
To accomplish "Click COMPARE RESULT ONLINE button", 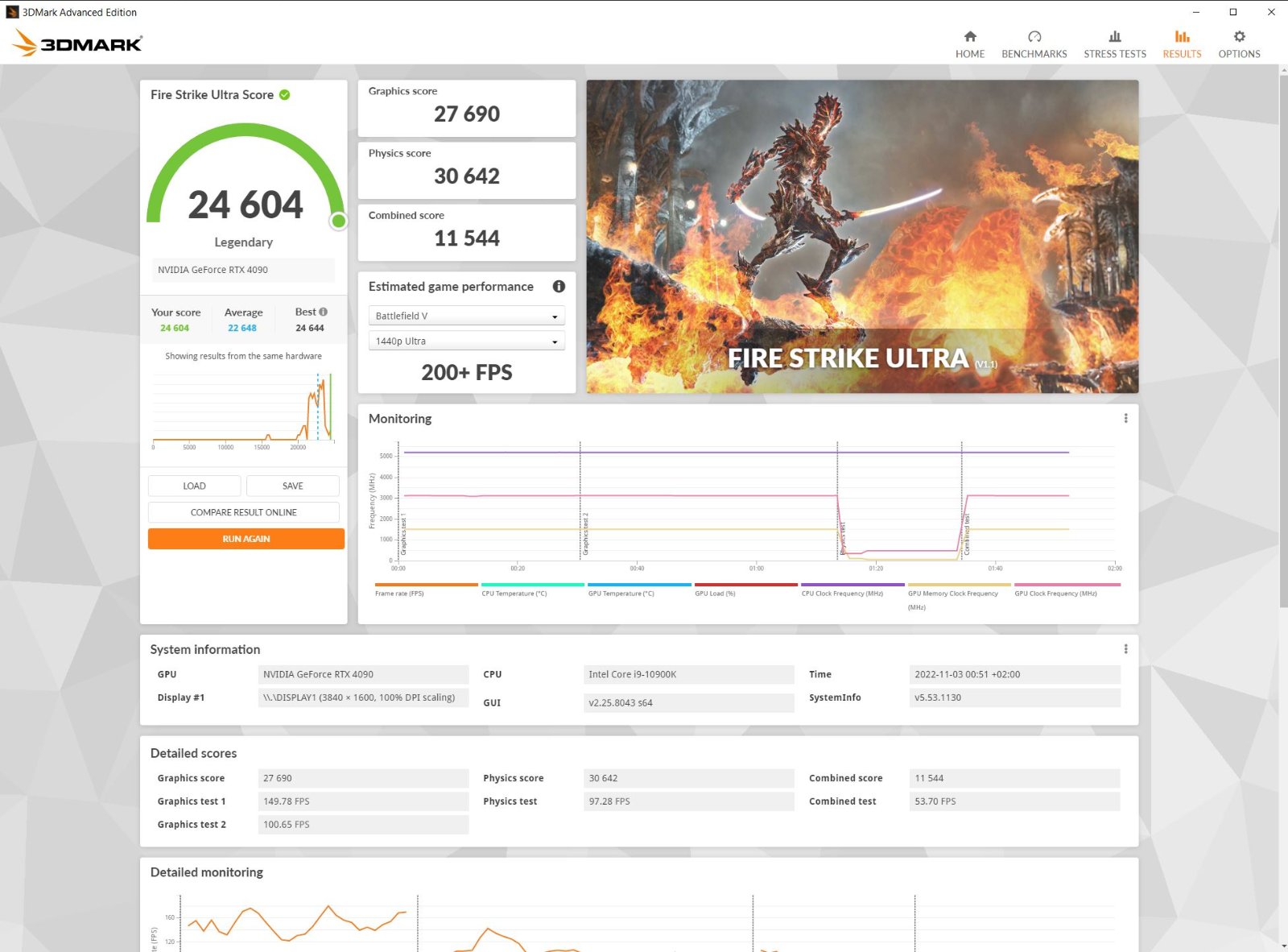I will click(x=243, y=512).
